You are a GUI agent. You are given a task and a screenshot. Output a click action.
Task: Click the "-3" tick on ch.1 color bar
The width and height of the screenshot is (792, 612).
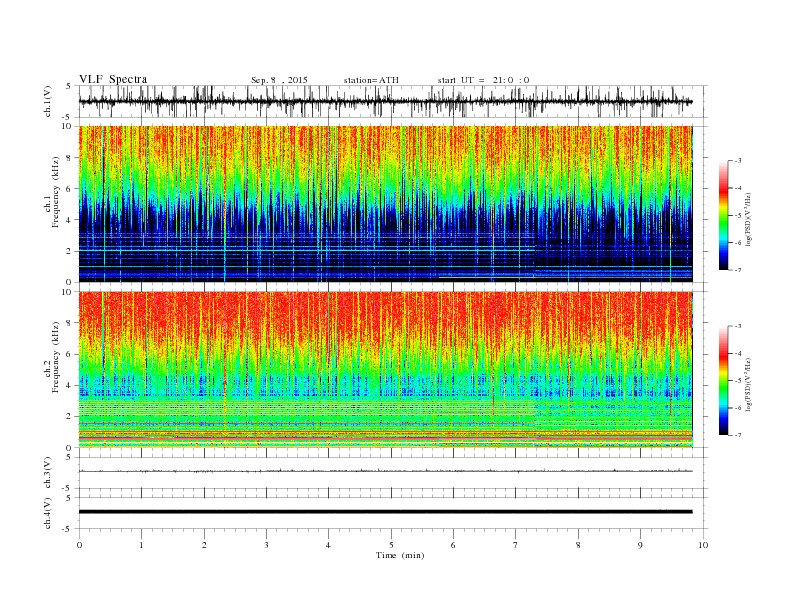(x=738, y=161)
